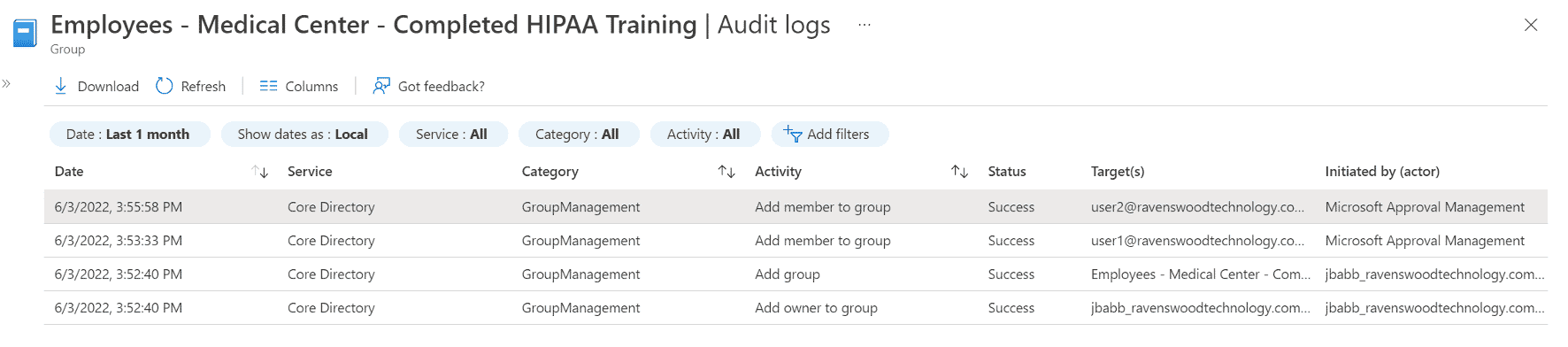Close the Audit logs blade
Screen dimensions: 1568x347
pyautogui.click(x=1531, y=25)
